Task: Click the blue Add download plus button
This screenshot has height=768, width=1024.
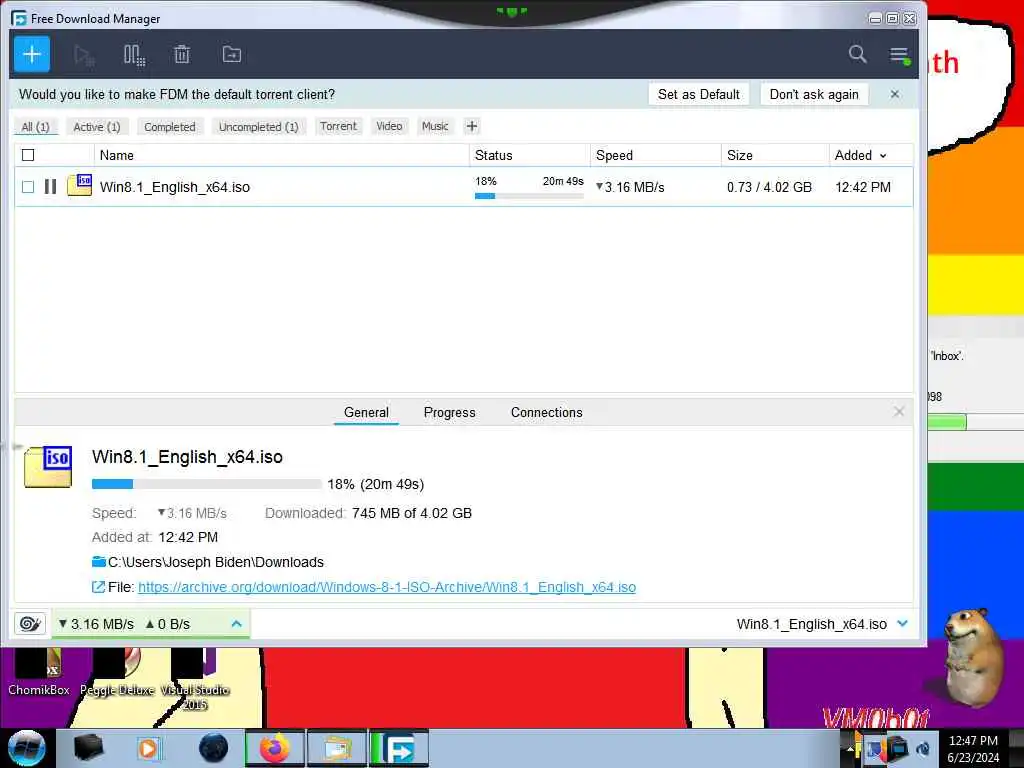Action: click(x=32, y=54)
